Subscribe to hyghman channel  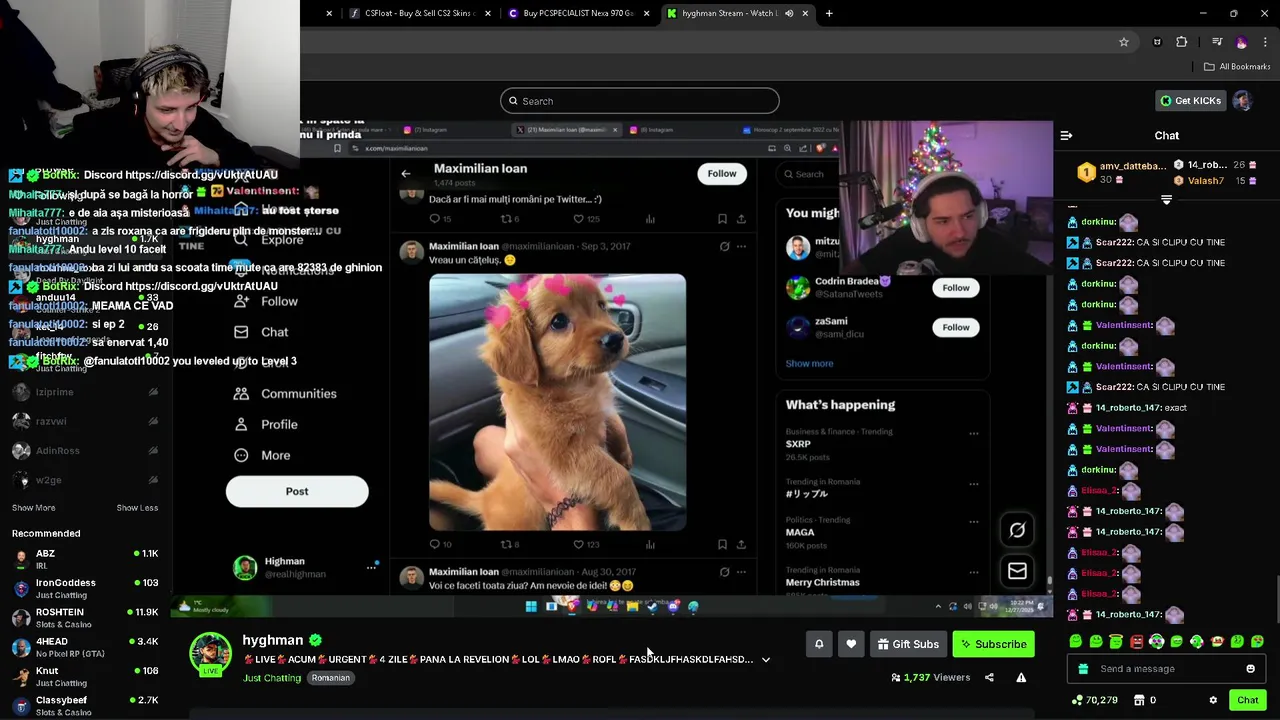994,644
